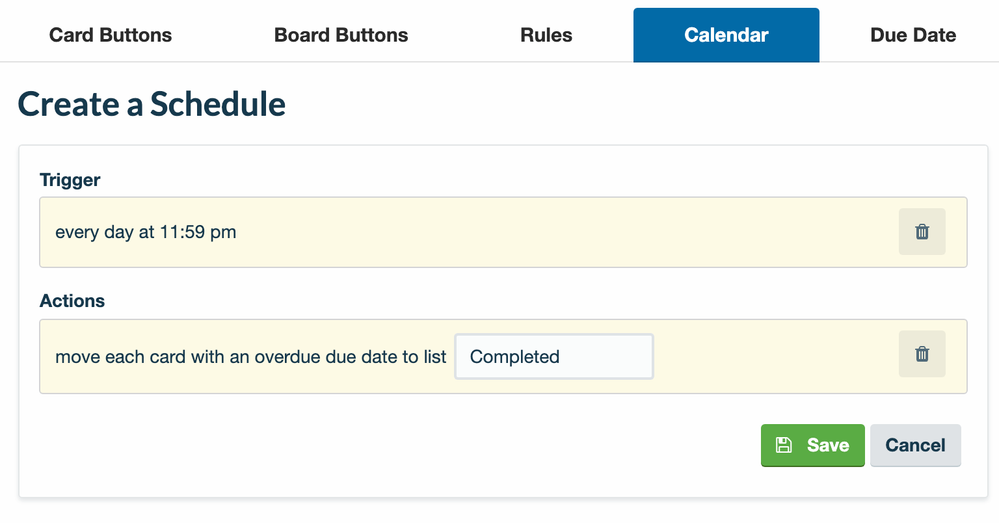Select the active Calendar tab
999x523 pixels.
pyautogui.click(x=726, y=35)
